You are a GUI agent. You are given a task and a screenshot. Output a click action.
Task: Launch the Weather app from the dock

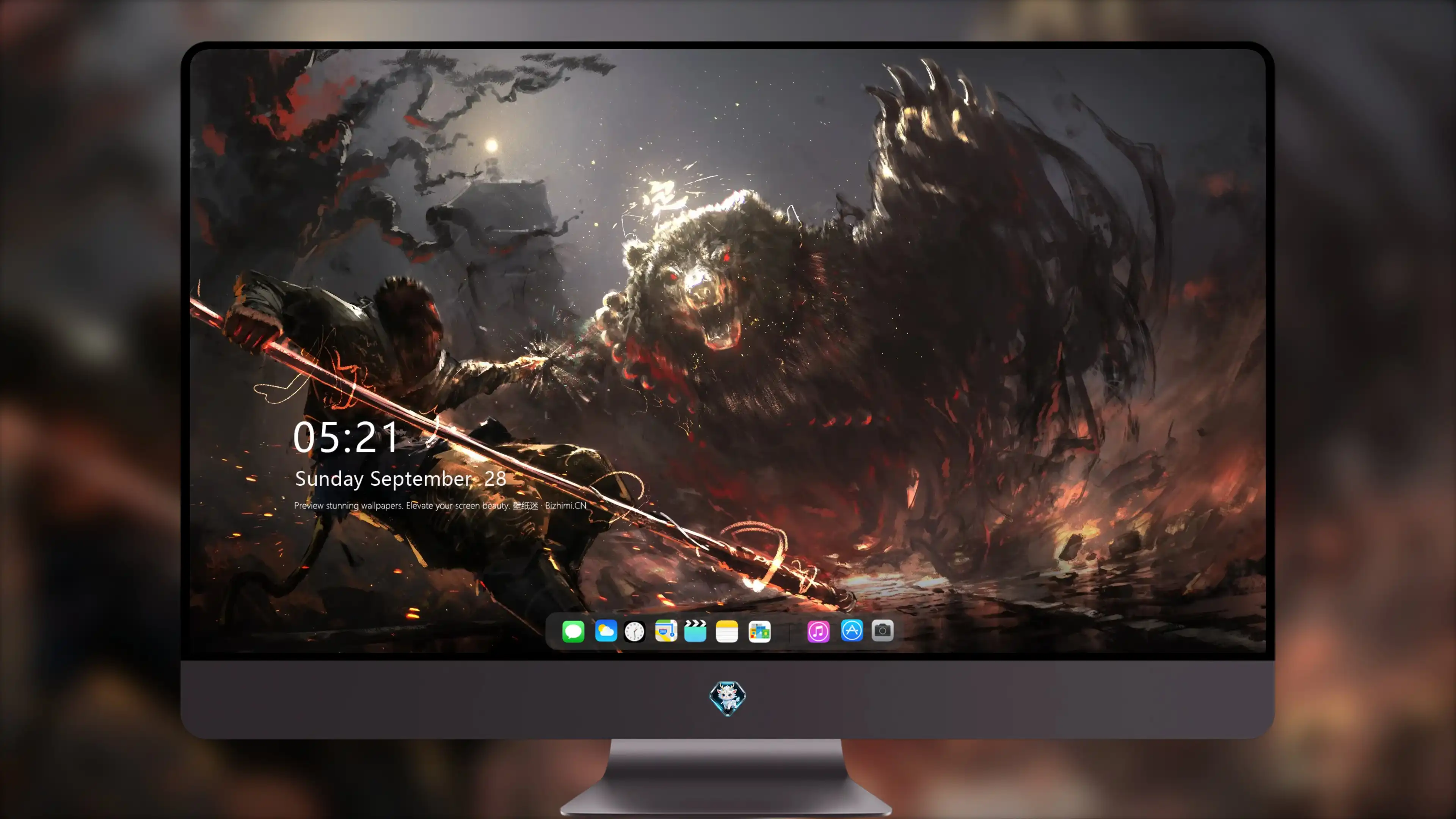[x=606, y=631]
